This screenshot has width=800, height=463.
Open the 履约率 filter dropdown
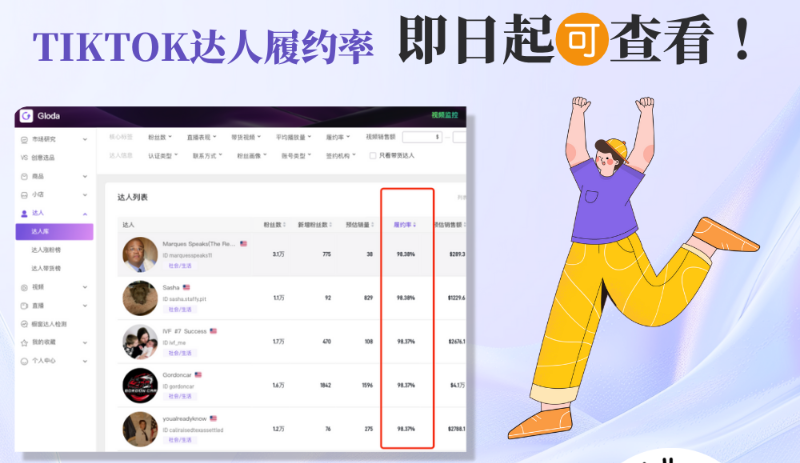338,137
